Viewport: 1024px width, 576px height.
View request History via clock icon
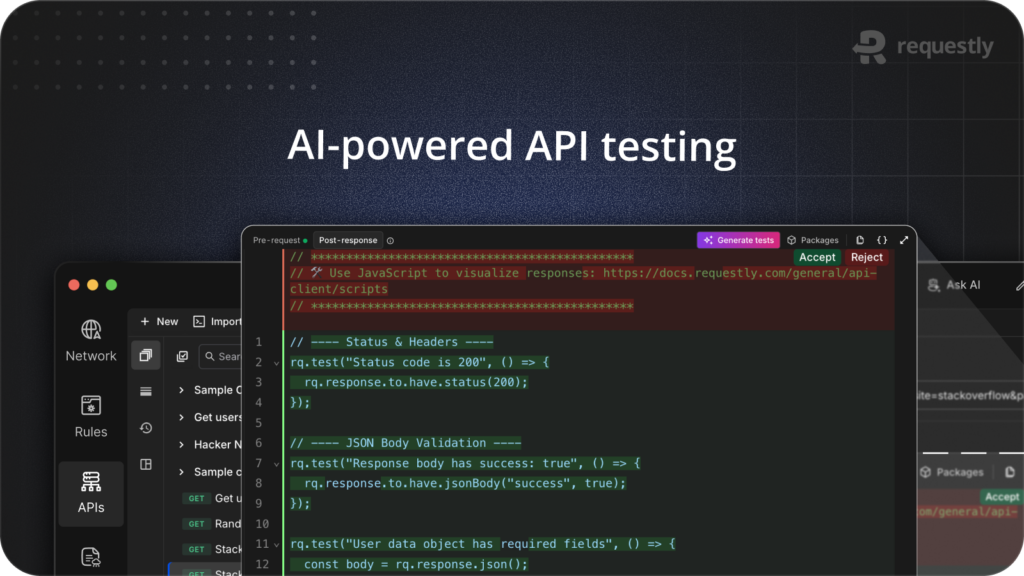click(x=146, y=428)
